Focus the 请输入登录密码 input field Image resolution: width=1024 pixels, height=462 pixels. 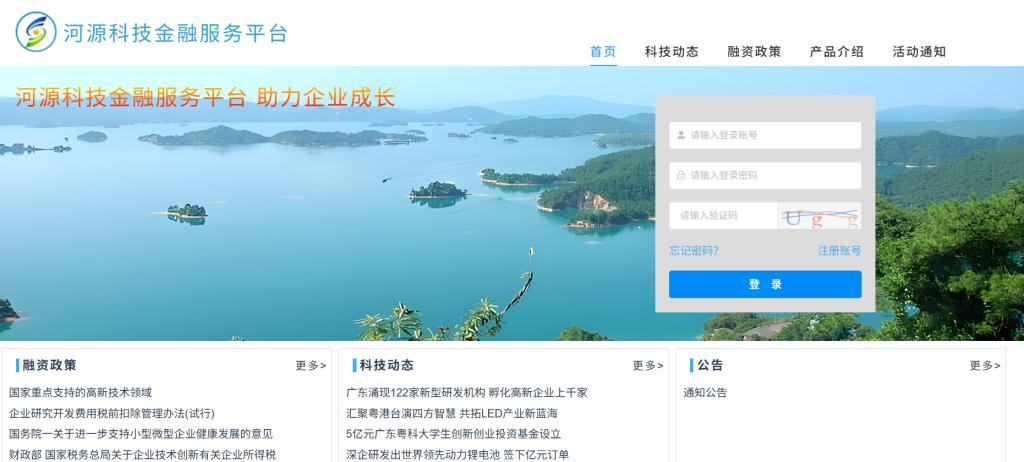coord(765,175)
